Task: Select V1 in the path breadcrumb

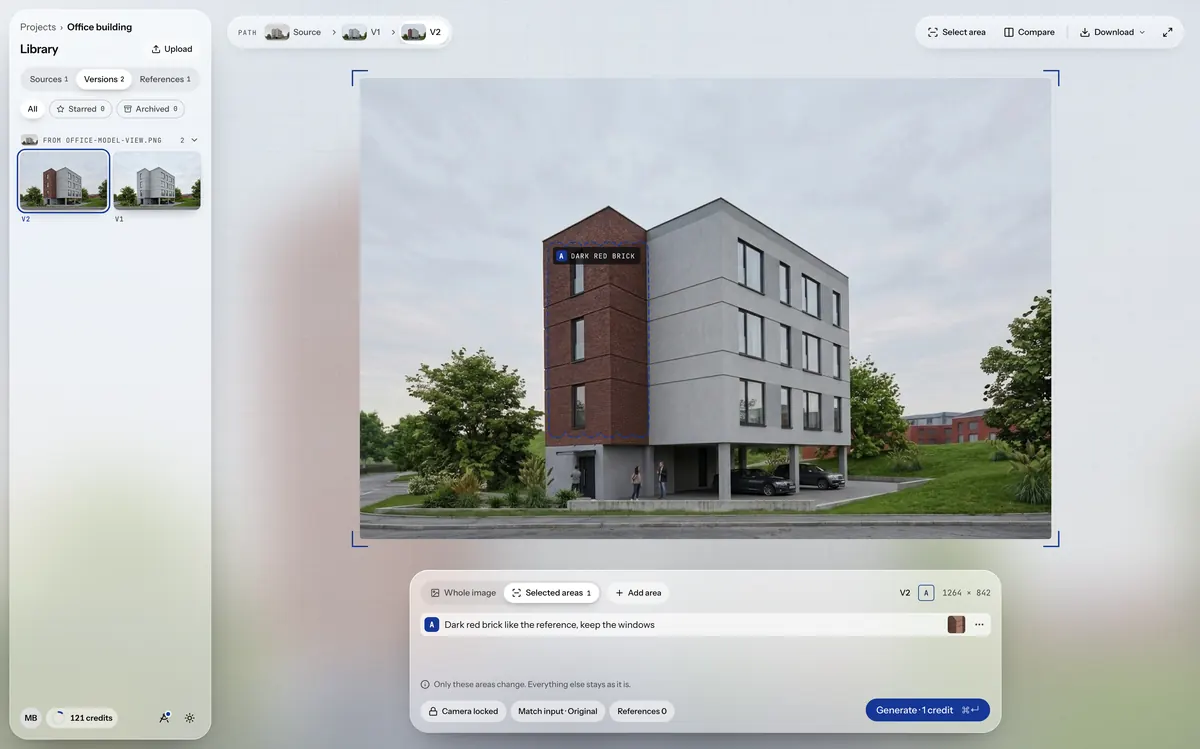Action: tap(361, 32)
